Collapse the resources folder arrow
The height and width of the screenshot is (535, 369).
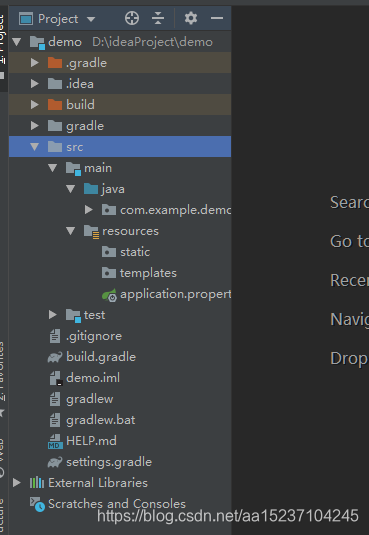click(x=71, y=231)
